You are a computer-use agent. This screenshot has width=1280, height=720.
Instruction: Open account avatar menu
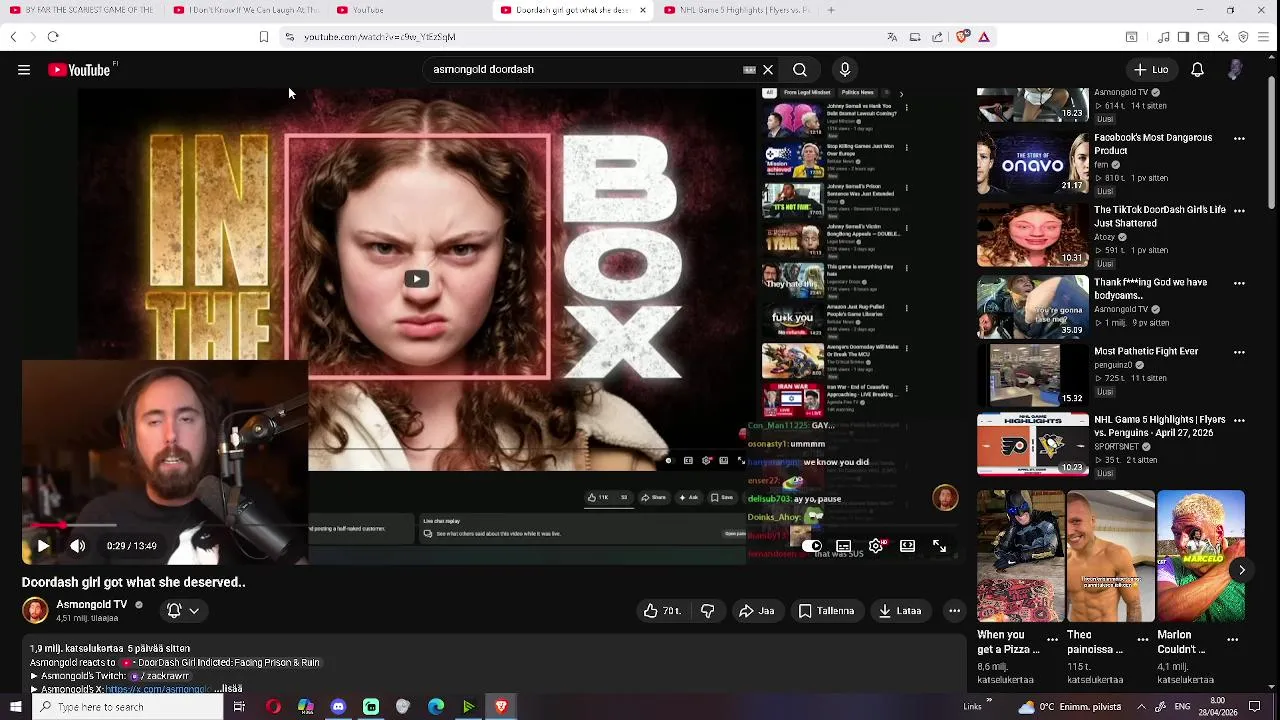coord(1235,70)
